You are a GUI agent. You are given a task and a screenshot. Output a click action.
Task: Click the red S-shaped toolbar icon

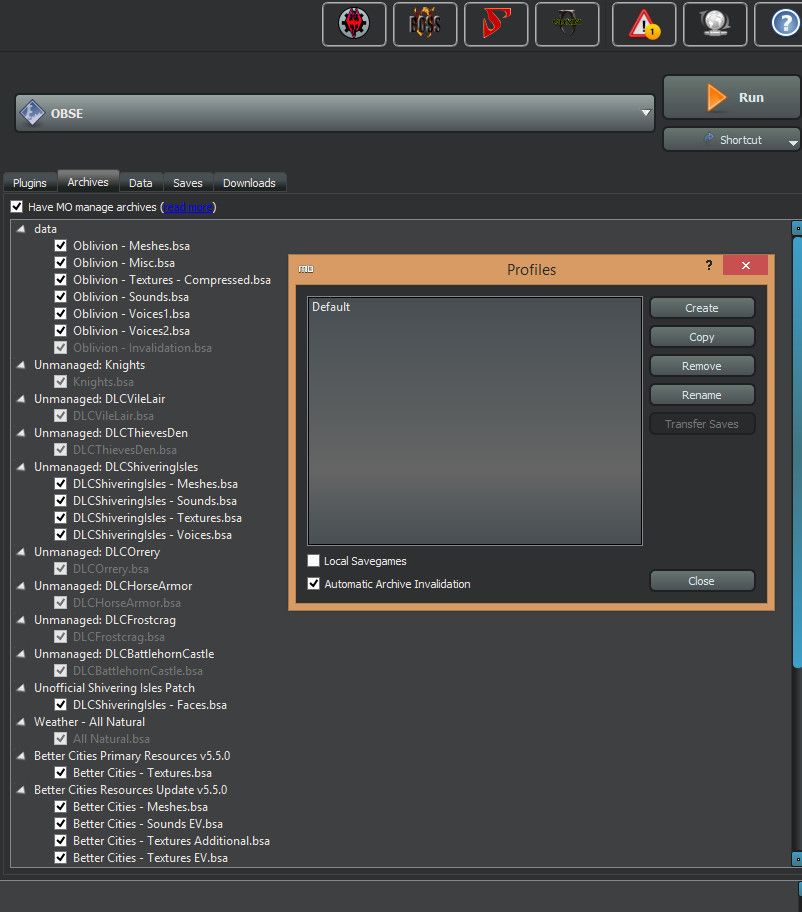tap(496, 24)
